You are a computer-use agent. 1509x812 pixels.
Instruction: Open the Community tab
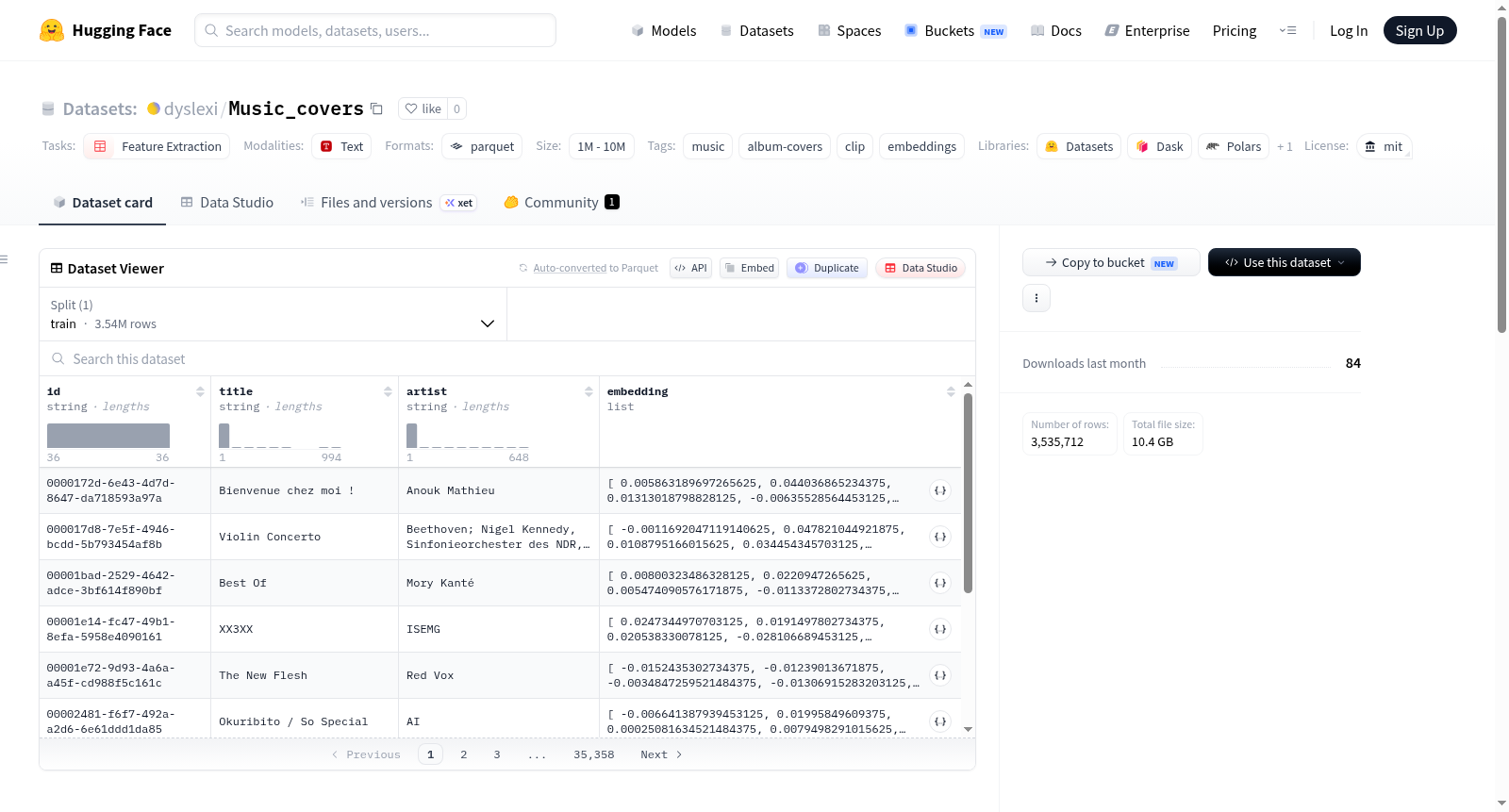pyautogui.click(x=561, y=202)
